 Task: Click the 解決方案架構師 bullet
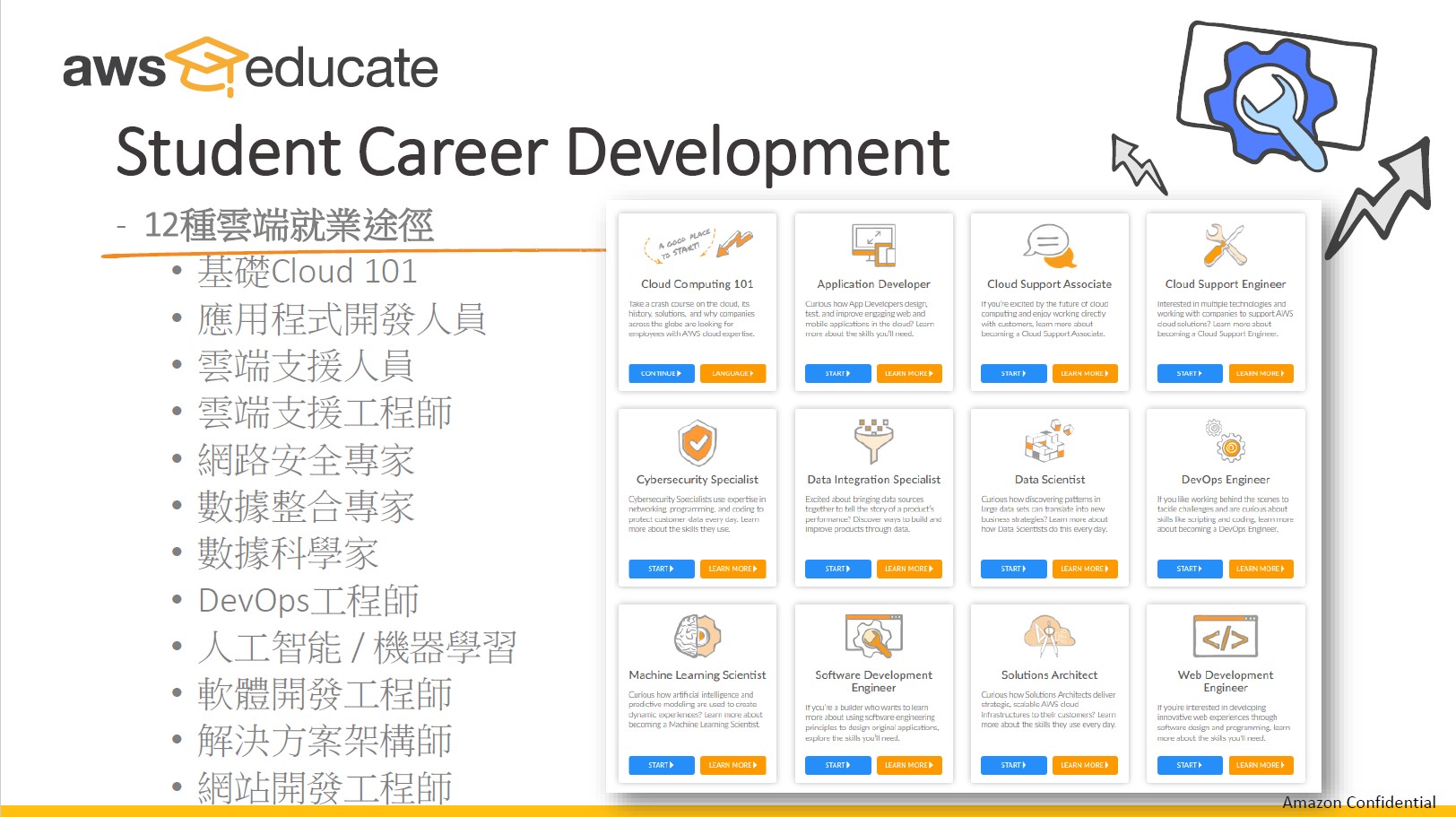325,741
